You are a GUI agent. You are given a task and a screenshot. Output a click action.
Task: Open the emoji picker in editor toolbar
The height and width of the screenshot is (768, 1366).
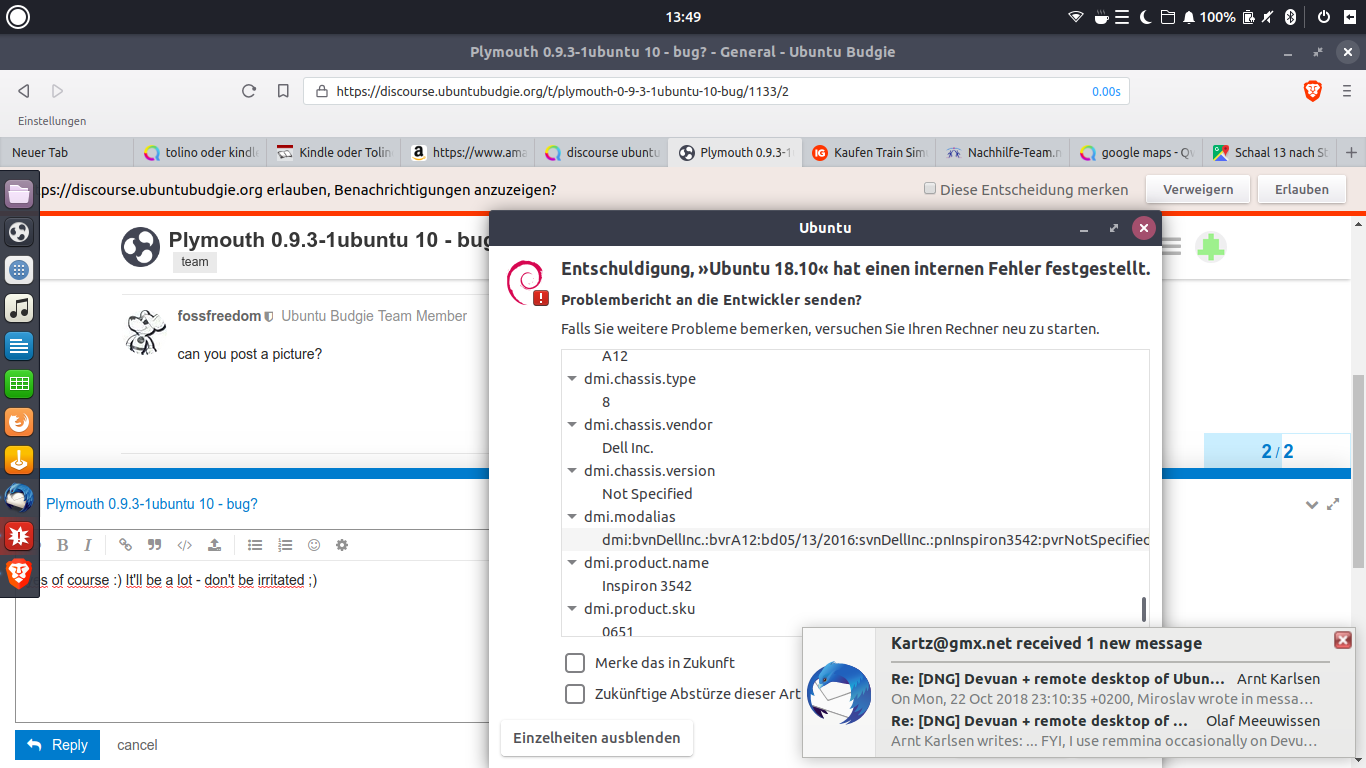(x=314, y=545)
